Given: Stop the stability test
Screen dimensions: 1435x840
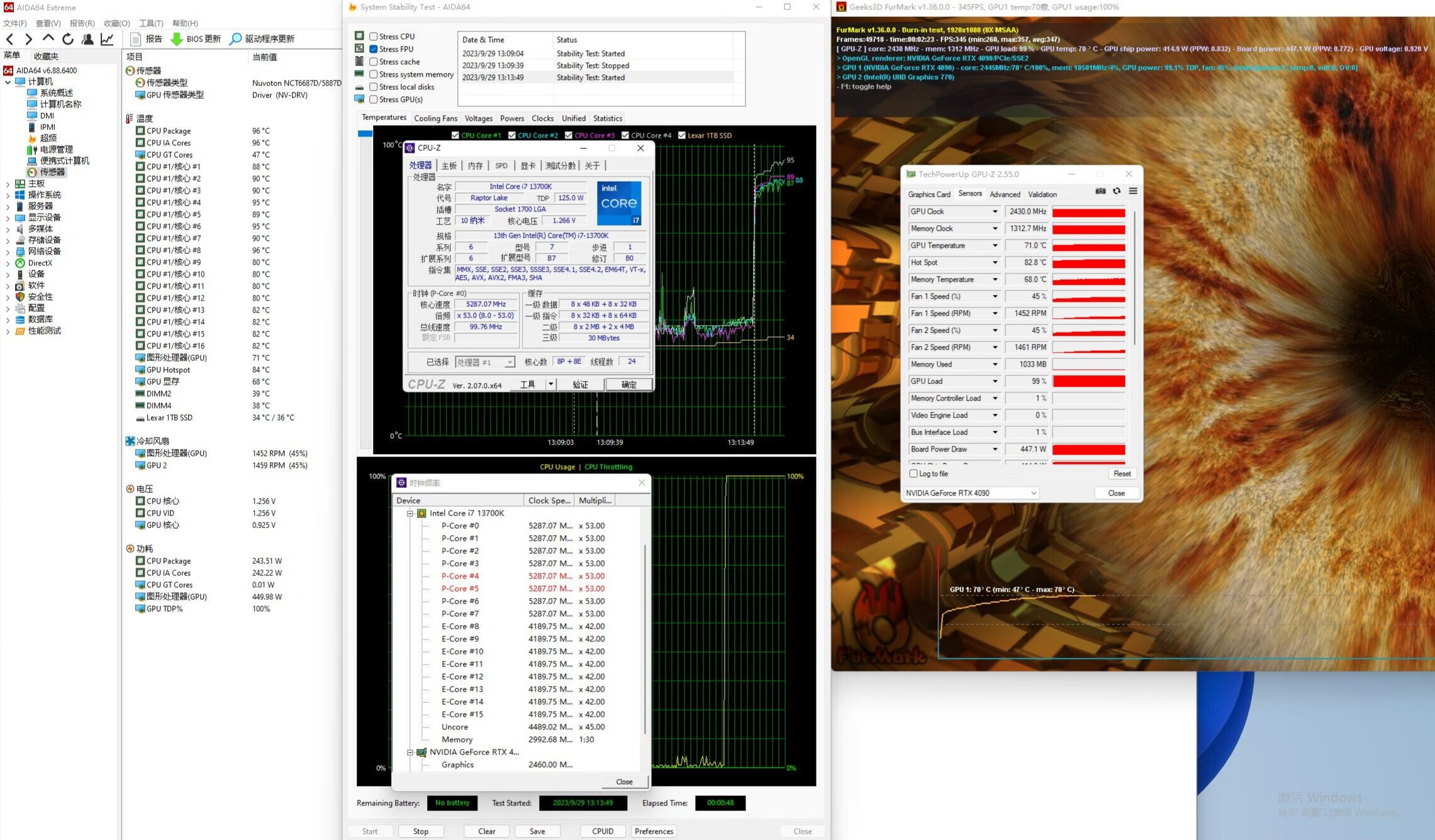Looking at the screenshot, I should [421, 831].
